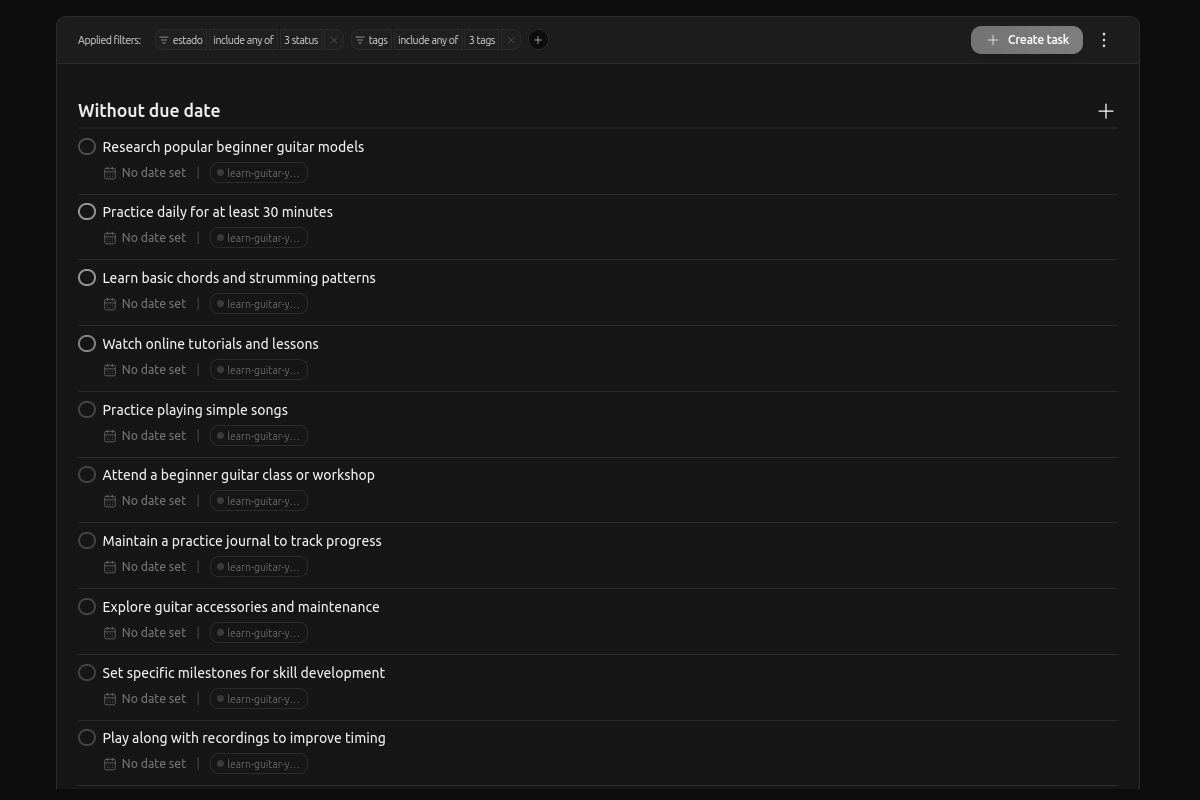Image resolution: width=1200 pixels, height=800 pixels.
Task: Open the '3 status' filter dropdown
Action: (299, 40)
